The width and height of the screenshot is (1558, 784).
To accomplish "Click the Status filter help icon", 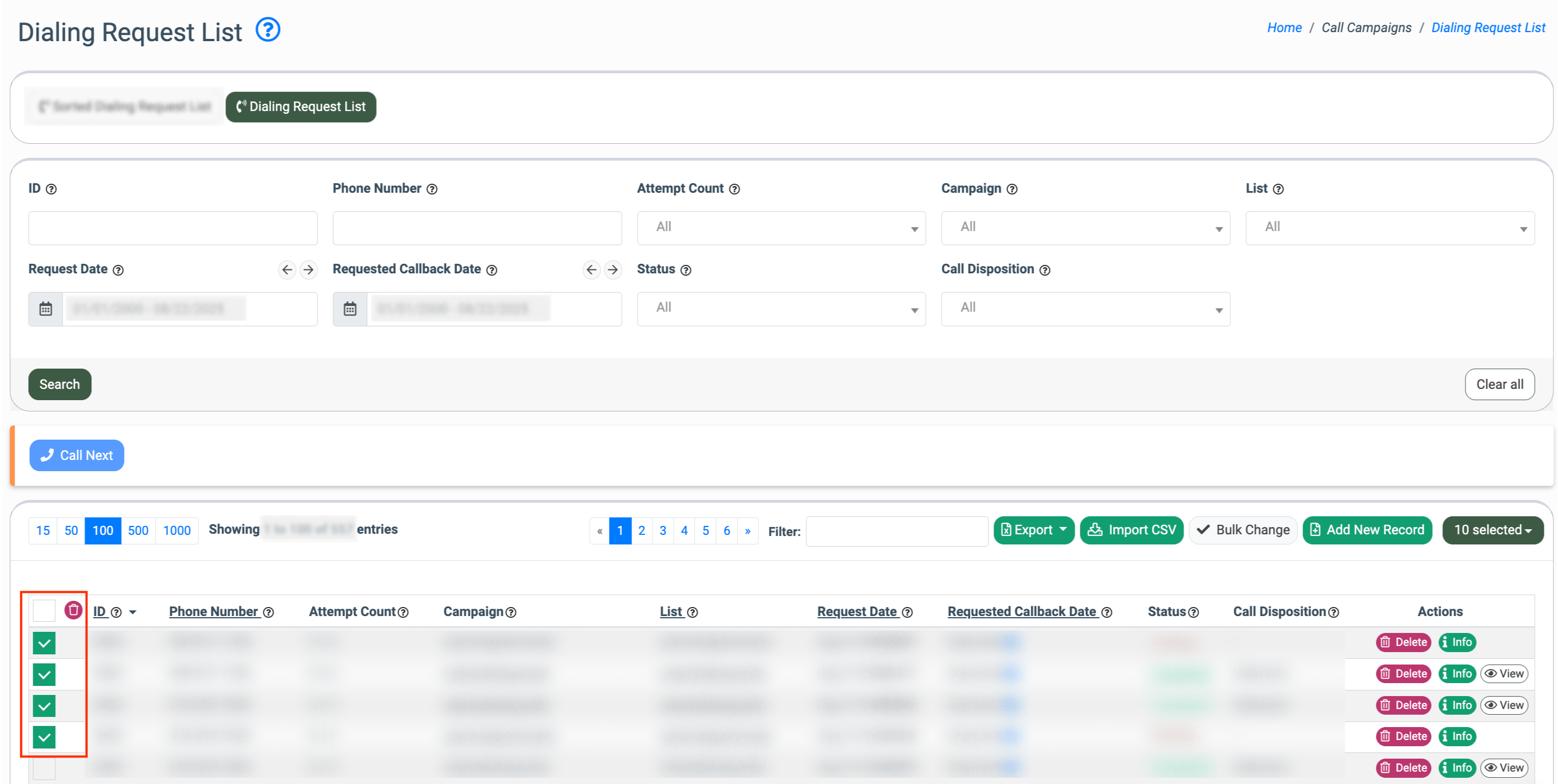I will [686, 270].
